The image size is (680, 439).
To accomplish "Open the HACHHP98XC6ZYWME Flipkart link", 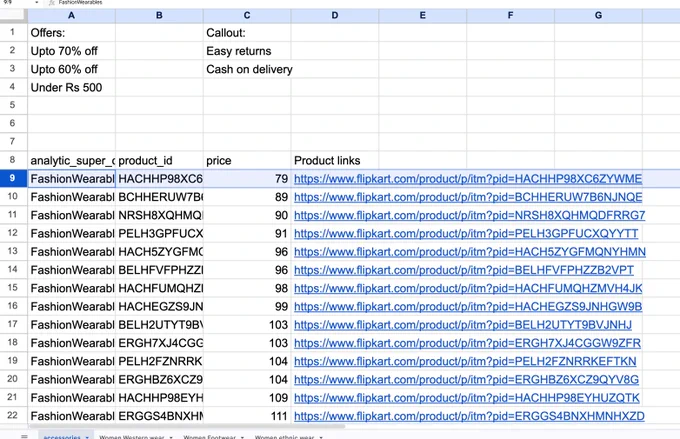I will click(468, 179).
